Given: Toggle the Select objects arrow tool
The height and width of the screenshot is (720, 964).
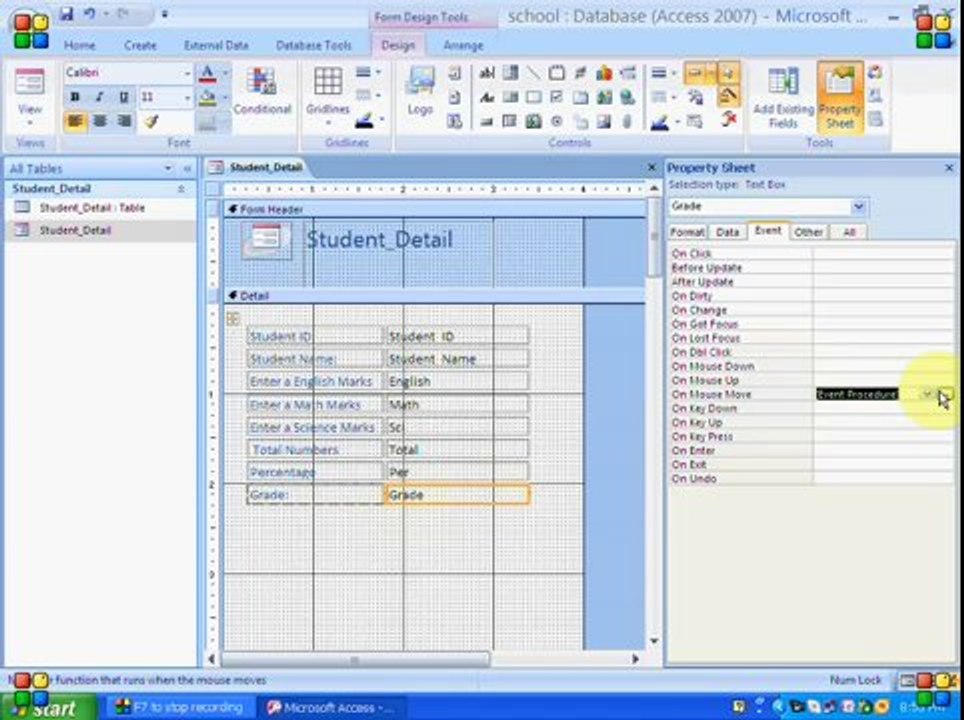Looking at the screenshot, I should point(729,73).
